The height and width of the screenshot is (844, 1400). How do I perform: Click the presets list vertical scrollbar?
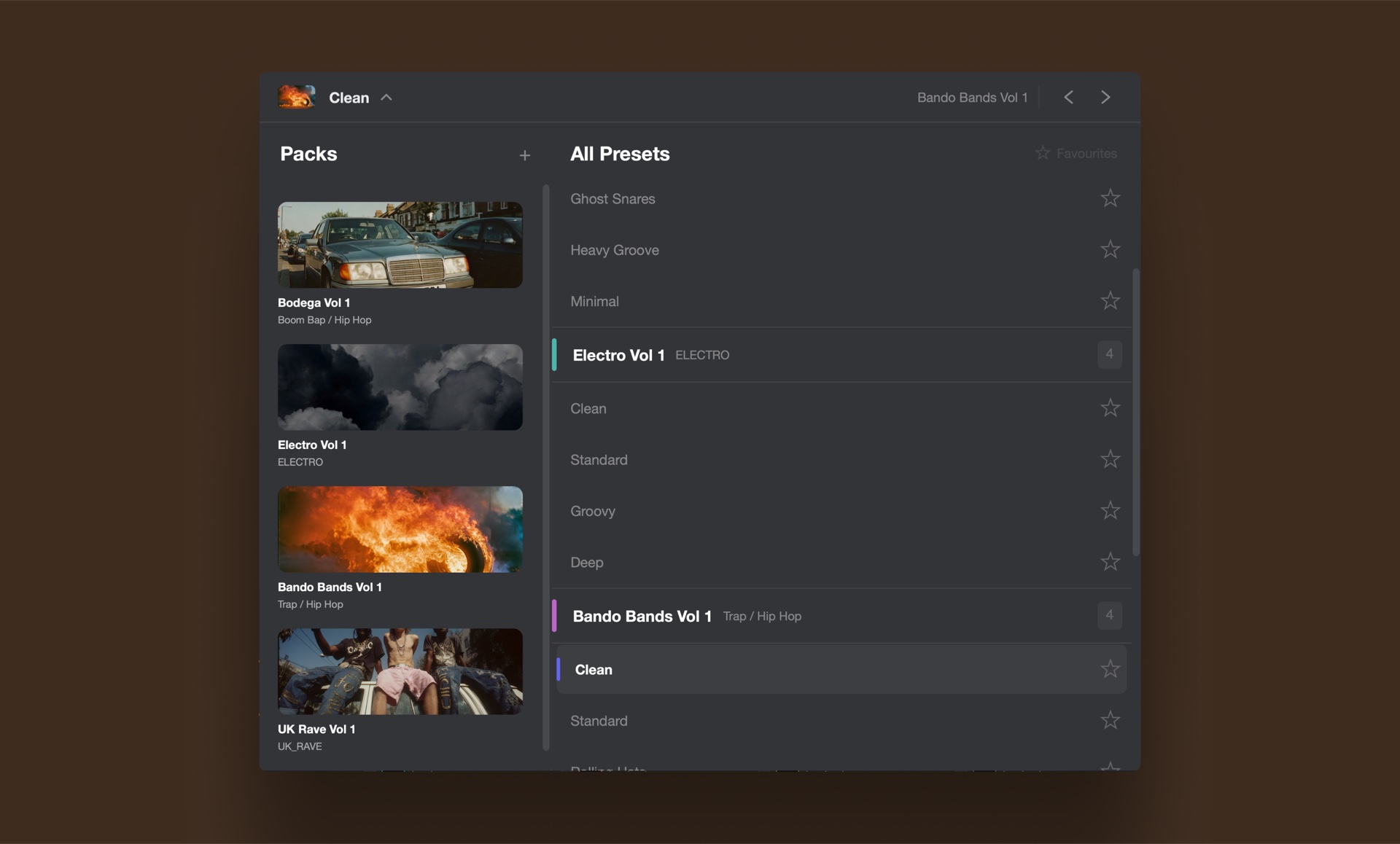1136,412
